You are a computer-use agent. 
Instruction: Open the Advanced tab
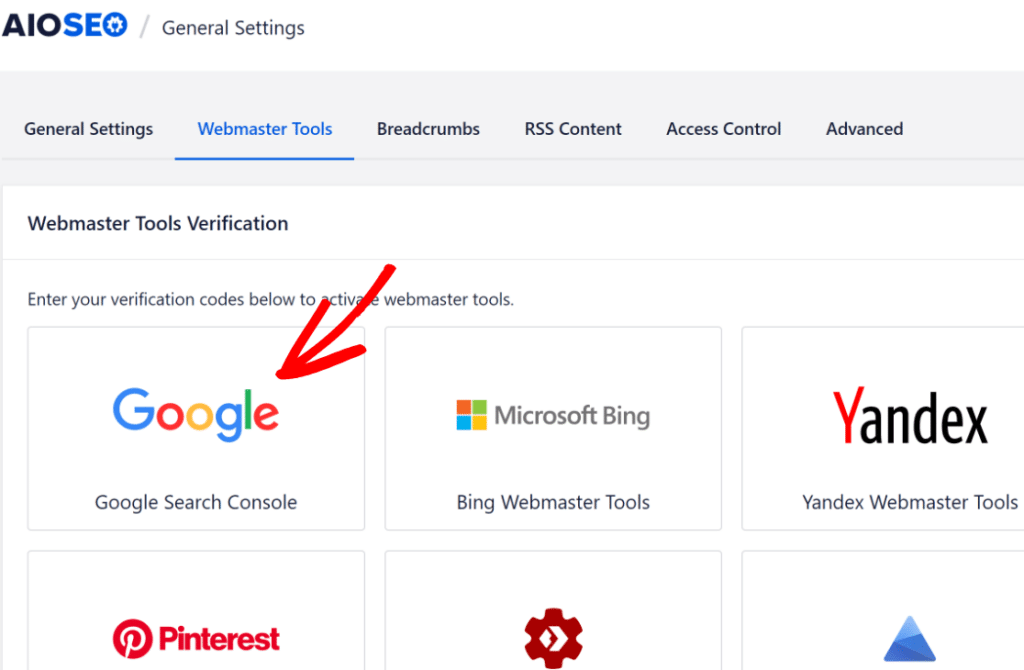tap(864, 129)
